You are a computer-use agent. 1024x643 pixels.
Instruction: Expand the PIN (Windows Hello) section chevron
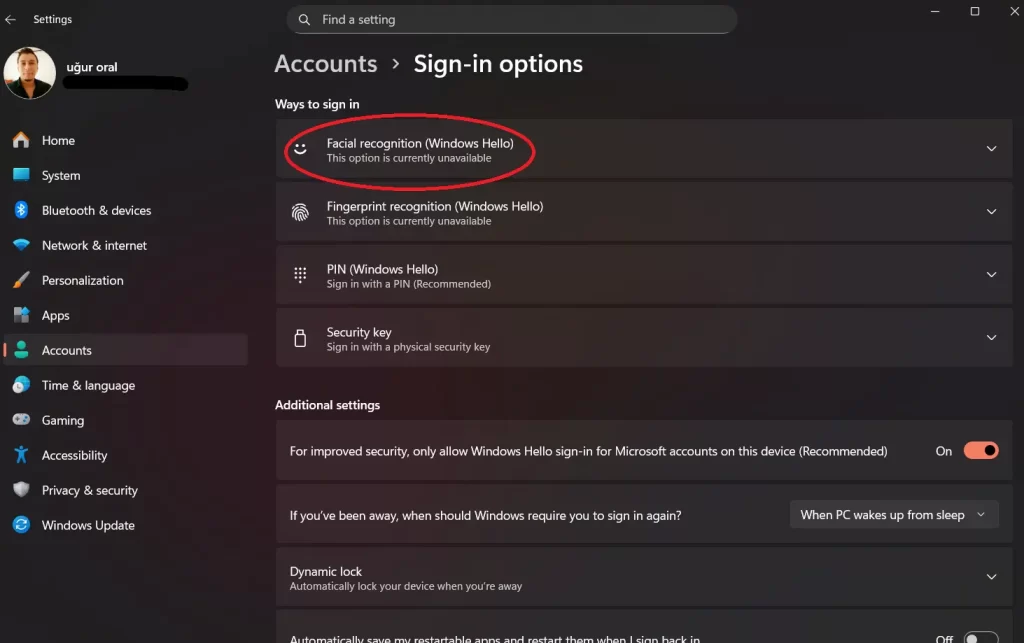coord(991,275)
